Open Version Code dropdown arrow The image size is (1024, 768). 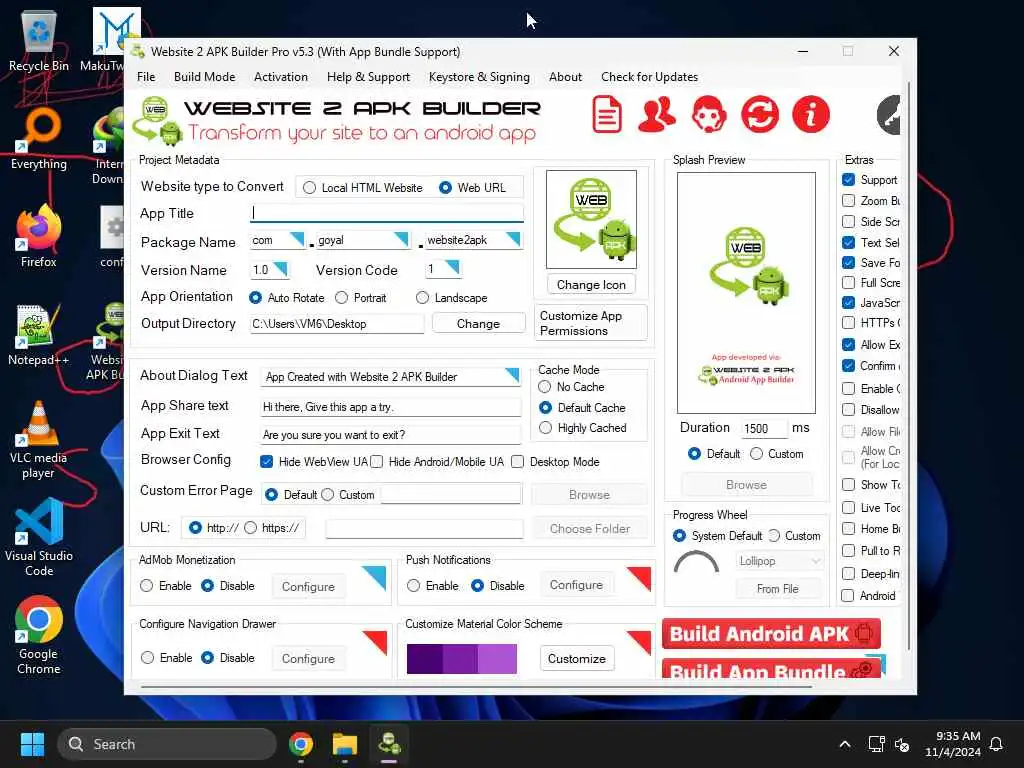[x=452, y=268]
